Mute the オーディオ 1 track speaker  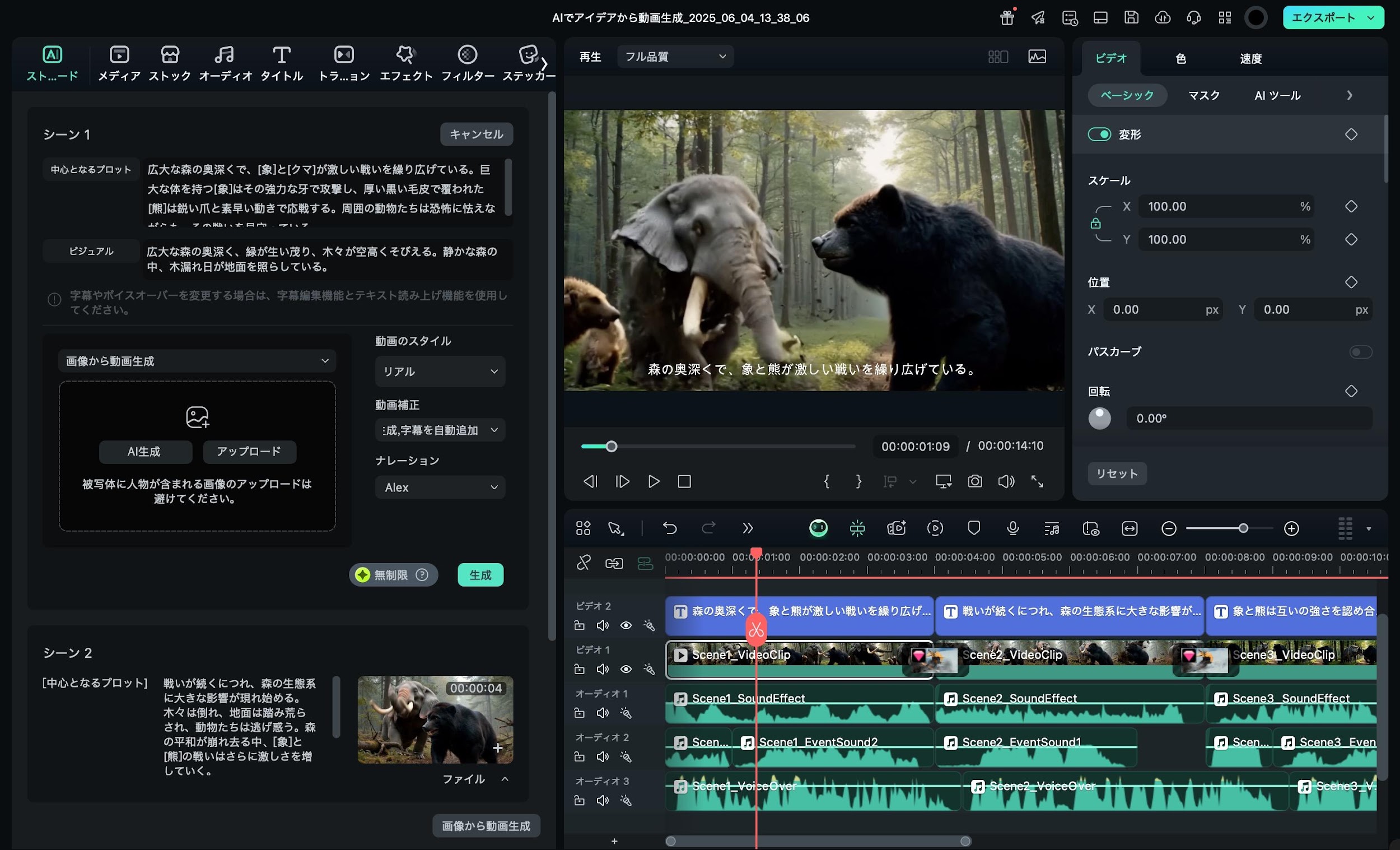point(602,713)
